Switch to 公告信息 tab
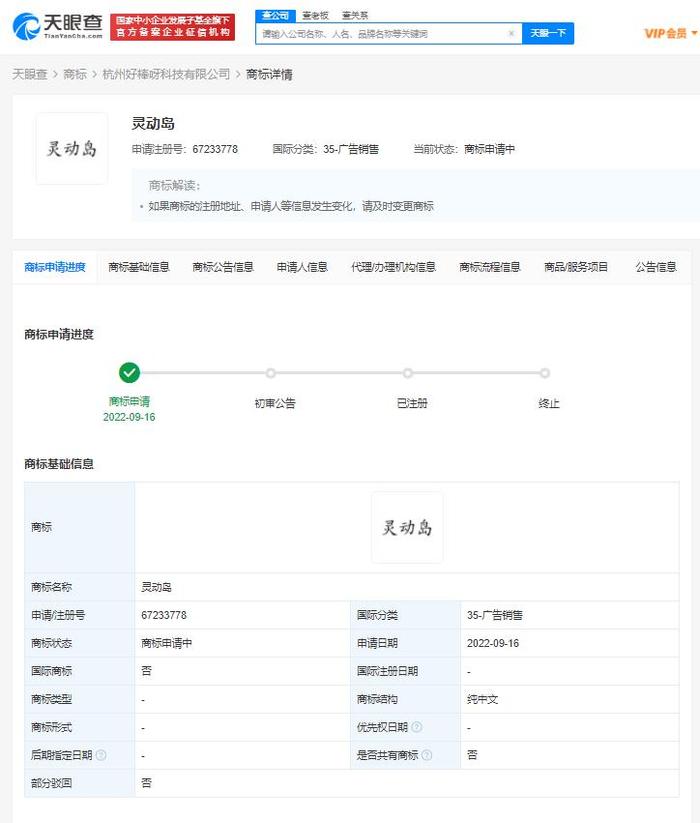Screen dimensions: 700x823 tap(656, 267)
